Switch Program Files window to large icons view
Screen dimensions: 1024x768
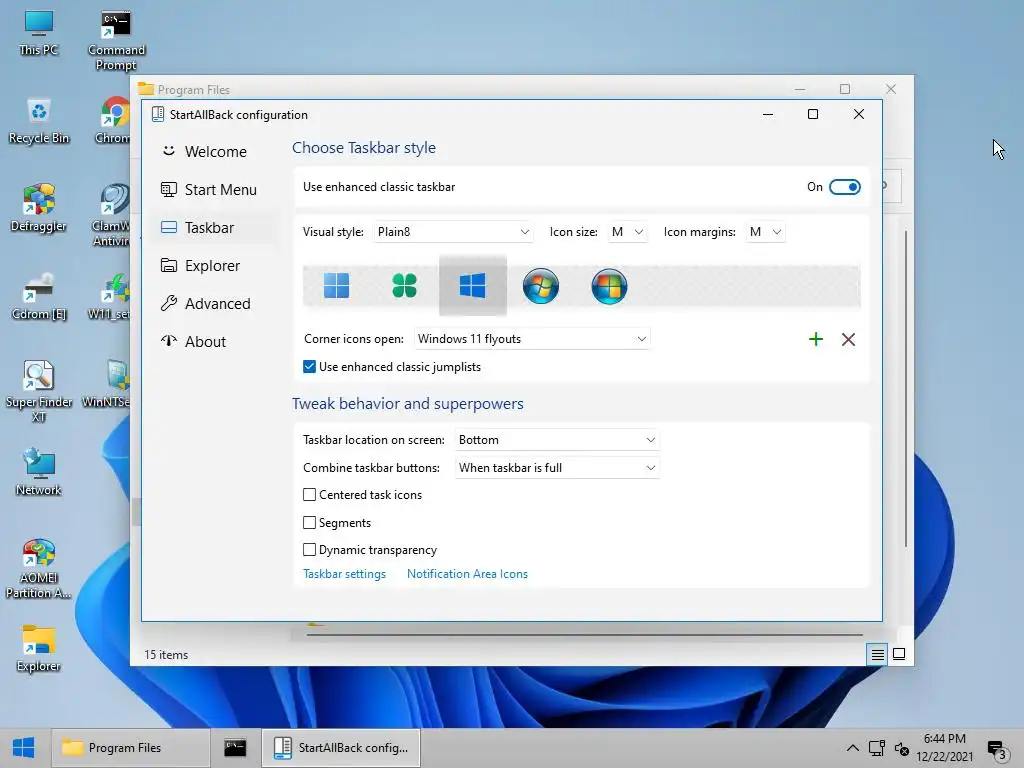[899, 654]
